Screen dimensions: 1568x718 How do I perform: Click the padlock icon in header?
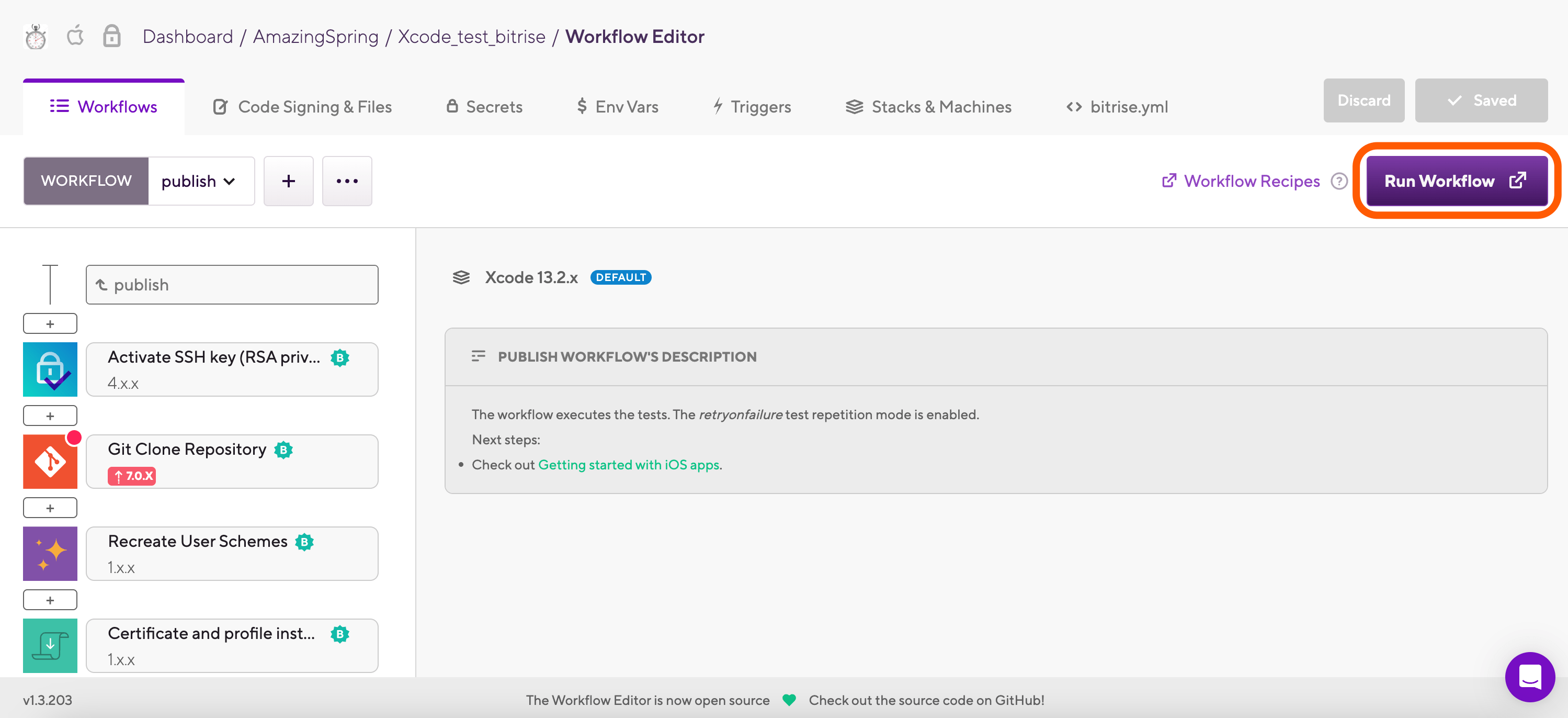coord(111,36)
